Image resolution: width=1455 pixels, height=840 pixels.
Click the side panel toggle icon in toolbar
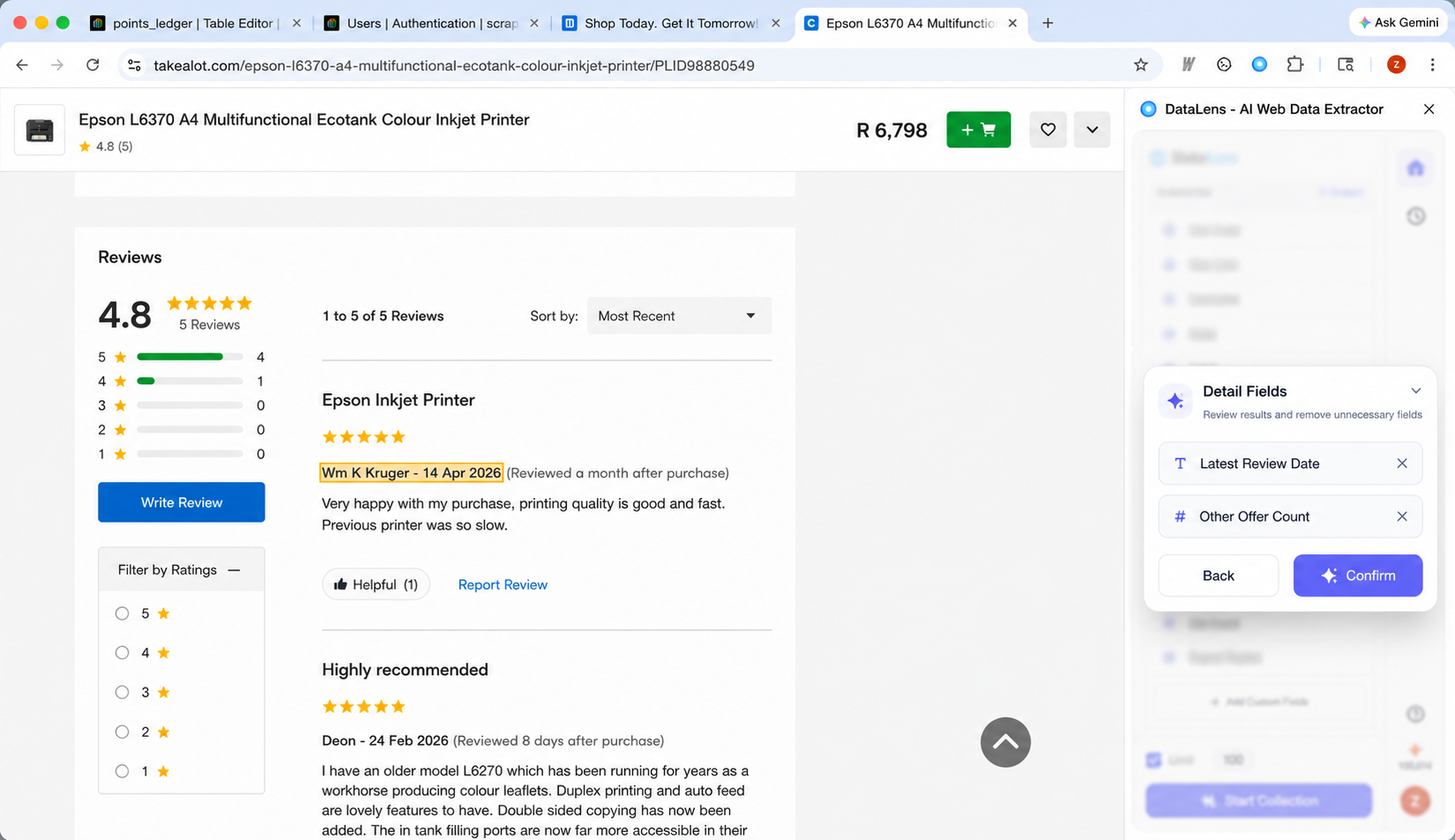1346,64
